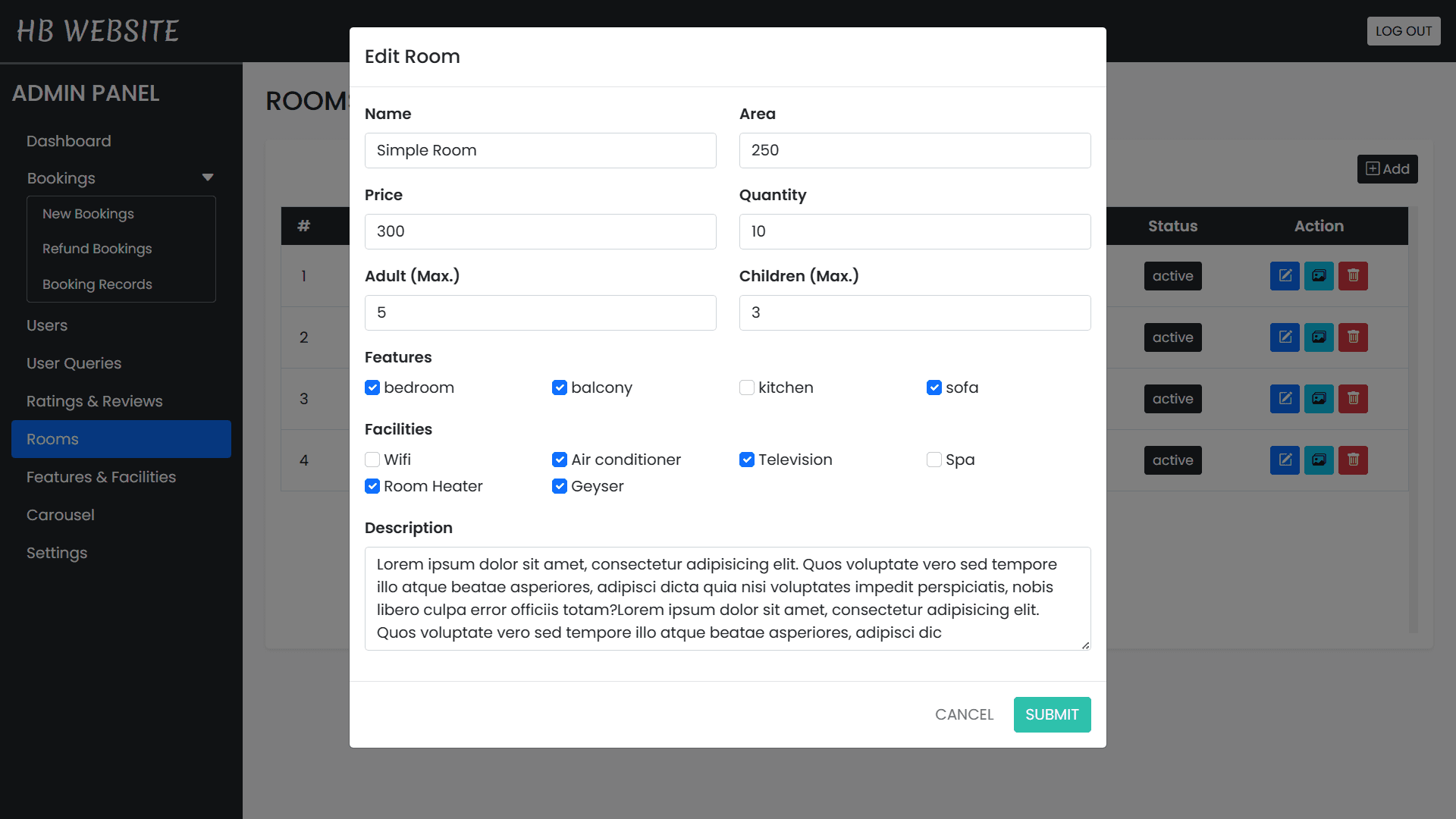Open image manager icon for room 2
Screen dimensions: 1456x819
(x=1319, y=337)
